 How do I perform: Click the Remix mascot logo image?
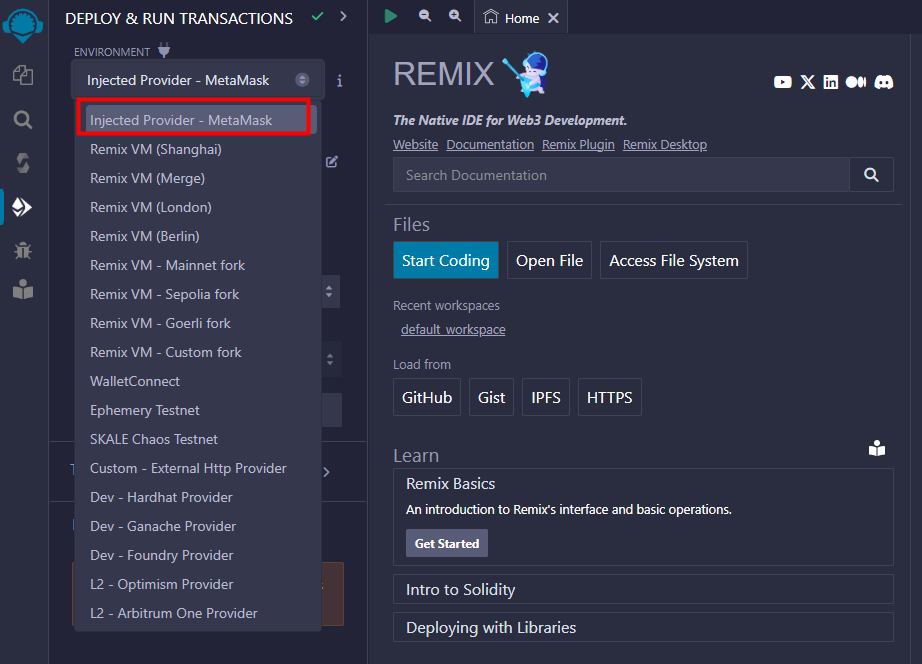(x=526, y=74)
